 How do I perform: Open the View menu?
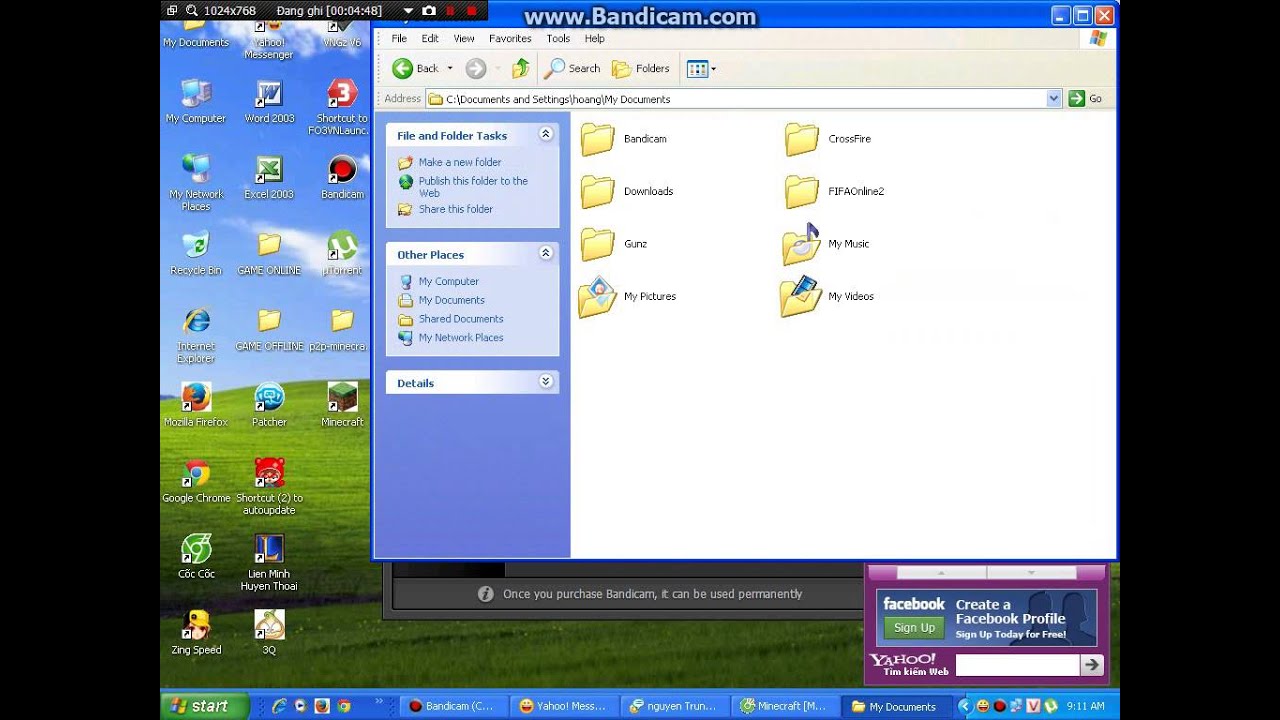coord(464,38)
